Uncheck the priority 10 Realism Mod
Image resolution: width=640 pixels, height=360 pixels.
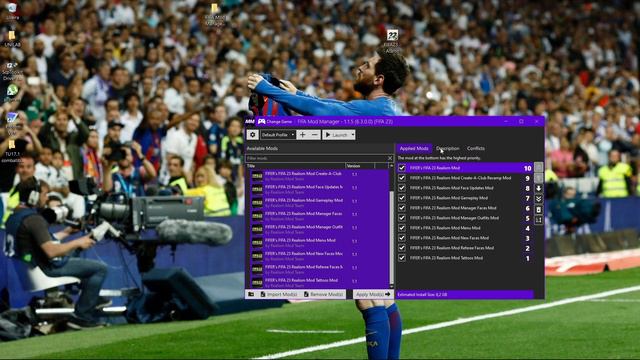click(x=402, y=168)
